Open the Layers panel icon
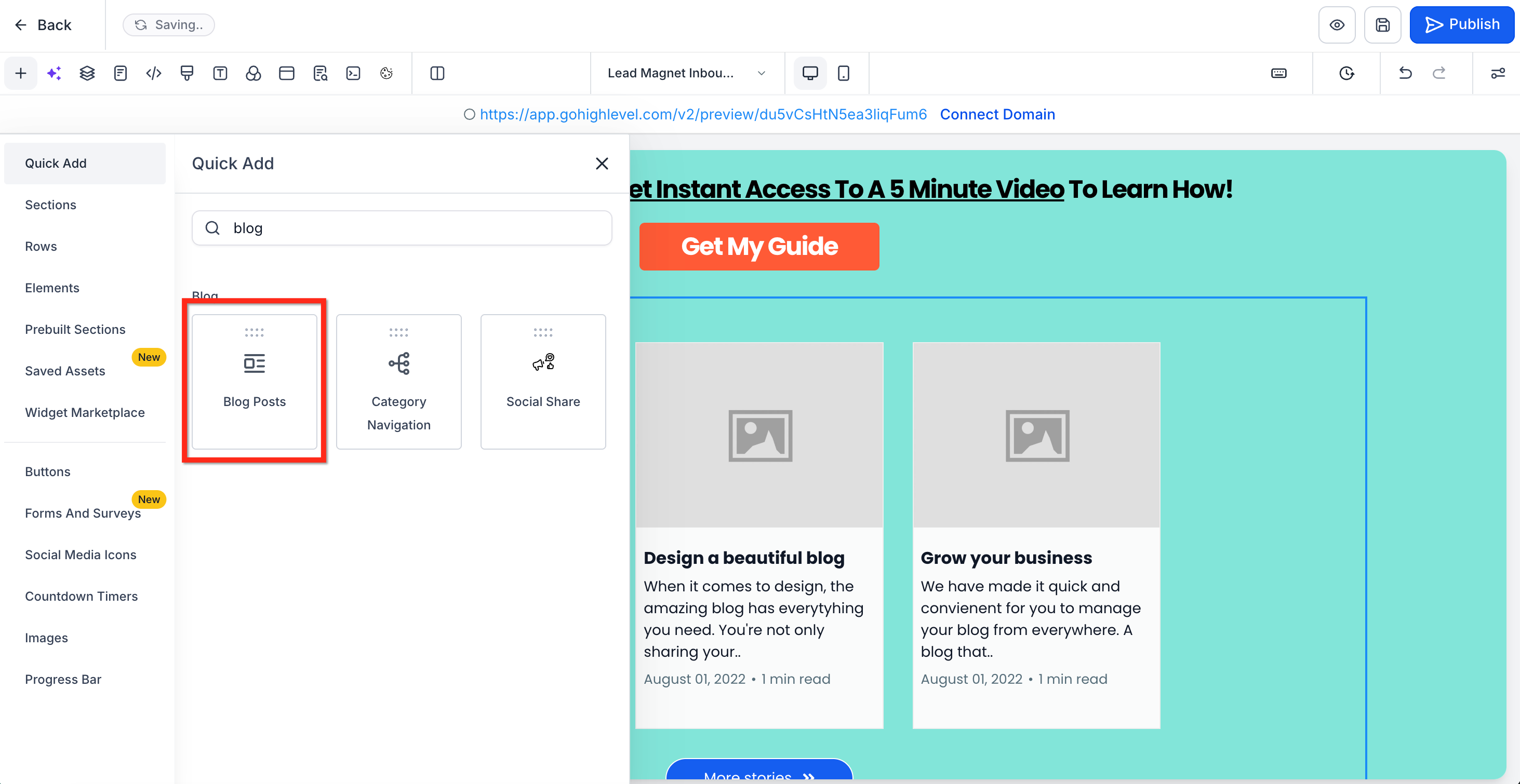Screen dimensions: 1520x784 (x=87, y=73)
